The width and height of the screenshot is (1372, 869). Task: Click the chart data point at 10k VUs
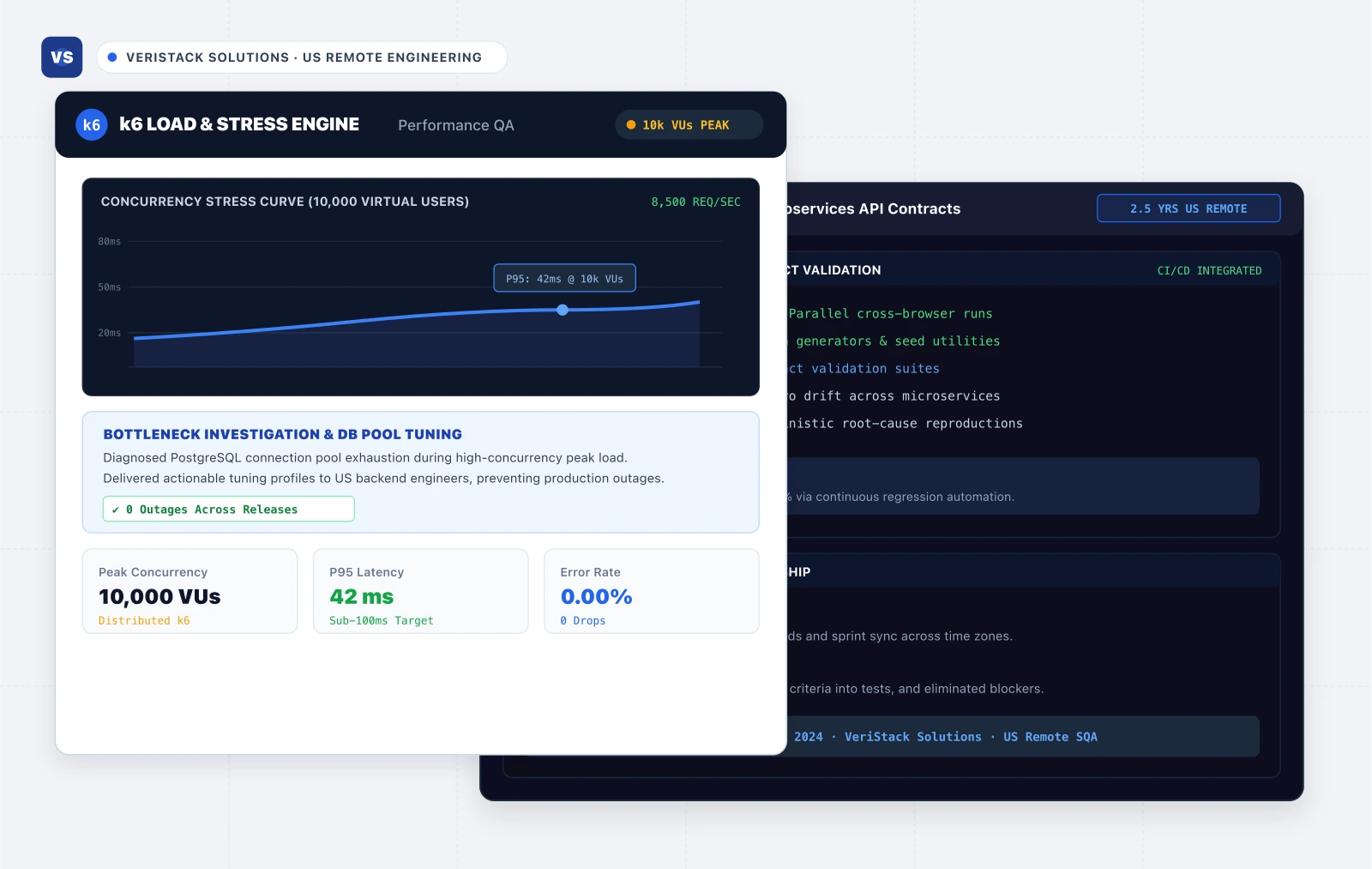click(563, 310)
